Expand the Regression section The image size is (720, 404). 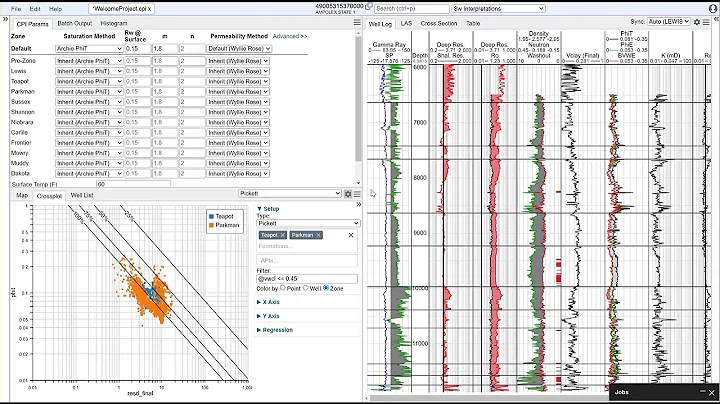[275, 330]
